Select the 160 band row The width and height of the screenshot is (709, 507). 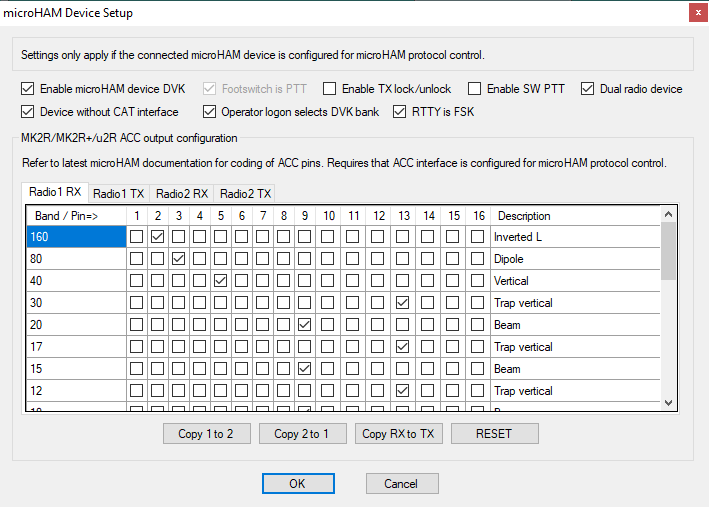(x=76, y=237)
